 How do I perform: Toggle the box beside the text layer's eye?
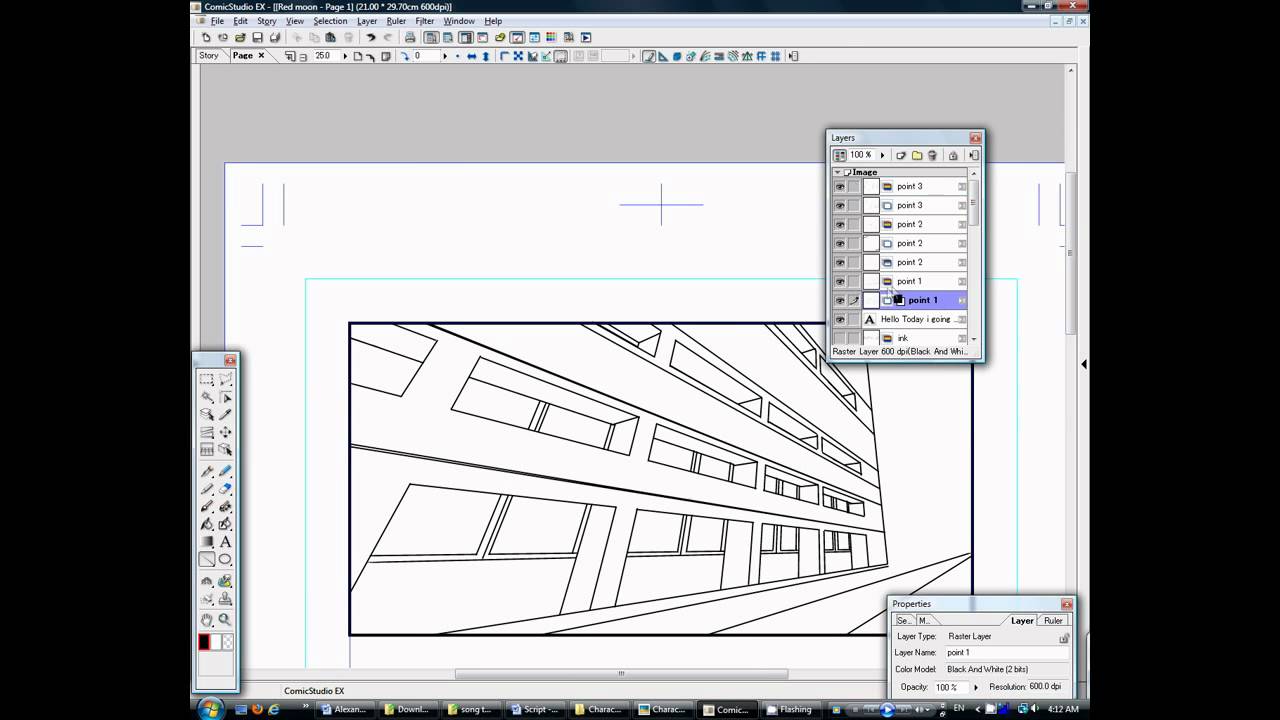pos(854,319)
